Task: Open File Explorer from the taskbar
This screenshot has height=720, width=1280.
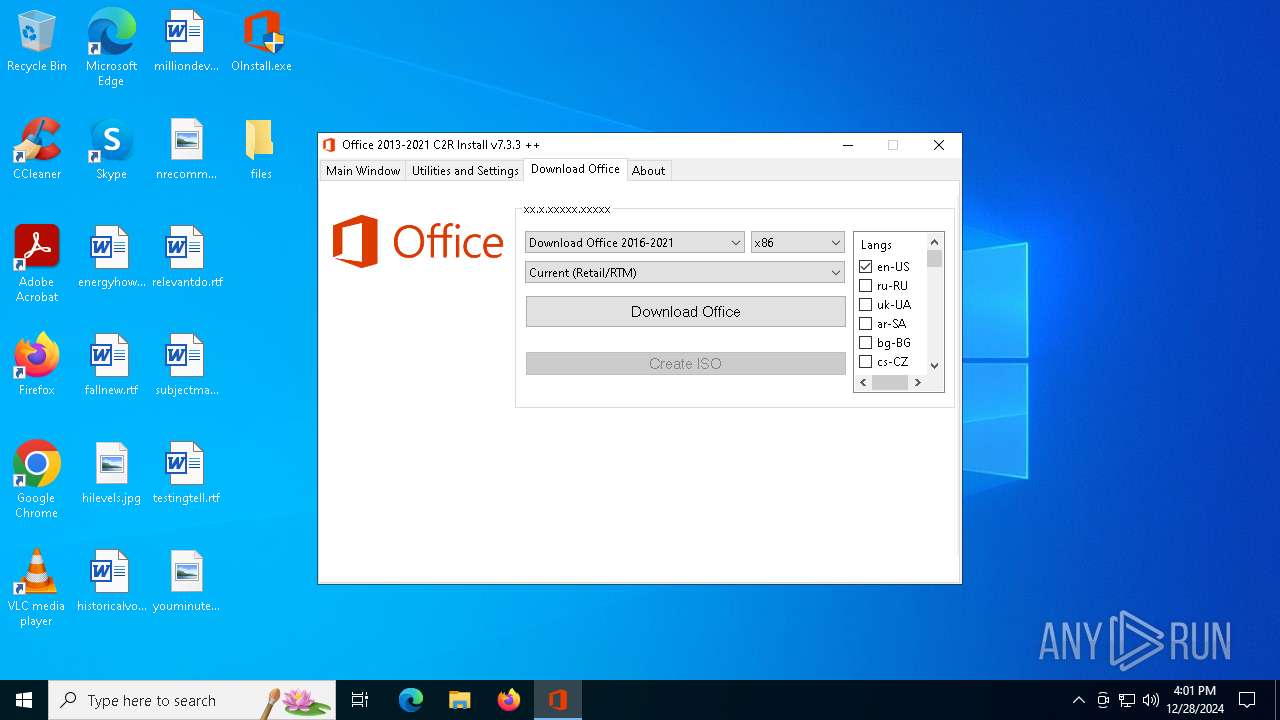Action: click(x=459, y=700)
